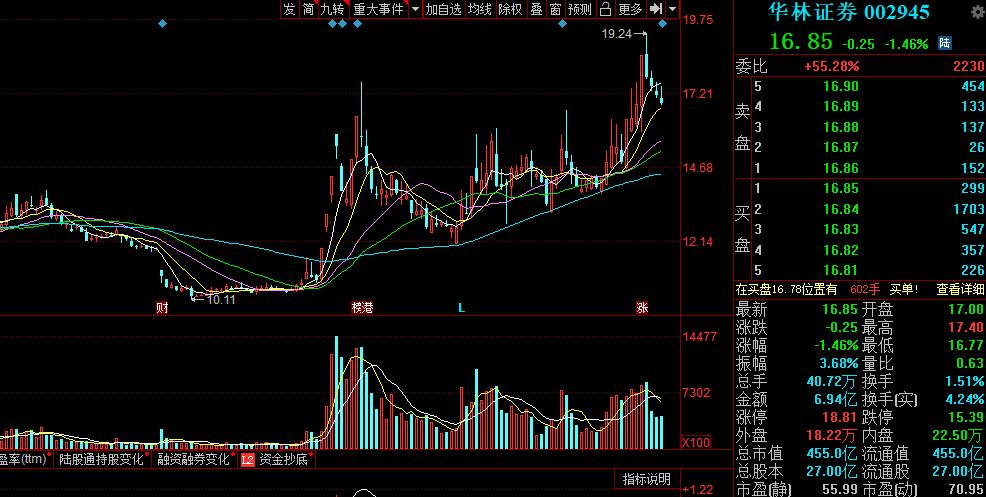This screenshot has width=986, height=497.
Task: Enable the 九转 indicator
Action: coord(333,9)
